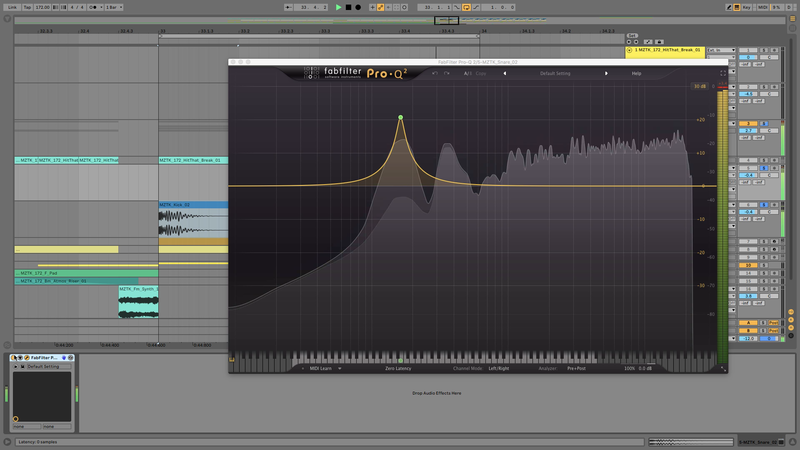
Task: Activate the punch-in switch
Action: (x=457, y=7)
